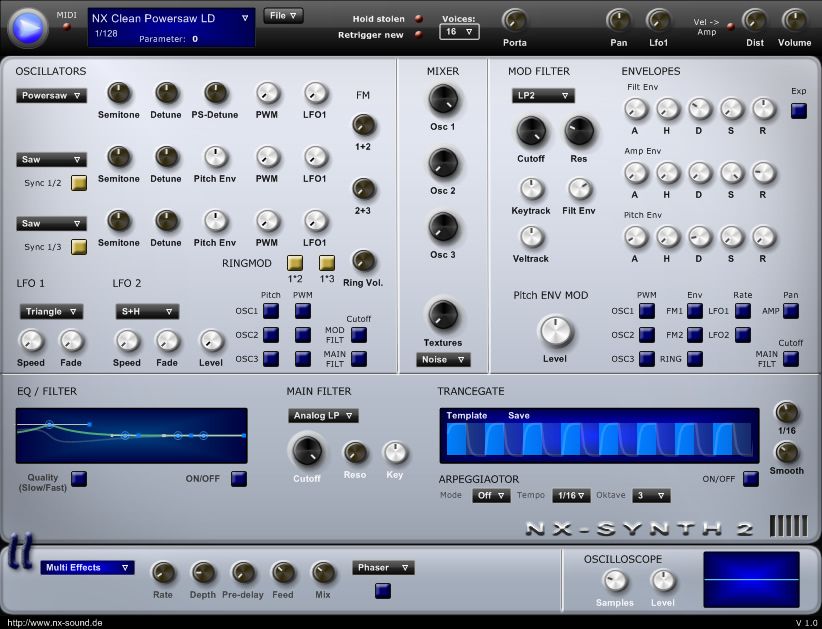Open the Trancegate Template menu

tap(467, 416)
